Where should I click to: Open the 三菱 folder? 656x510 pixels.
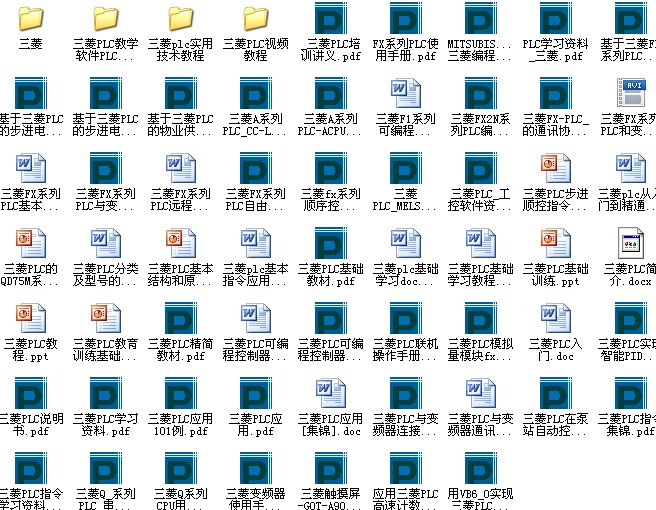(31, 20)
